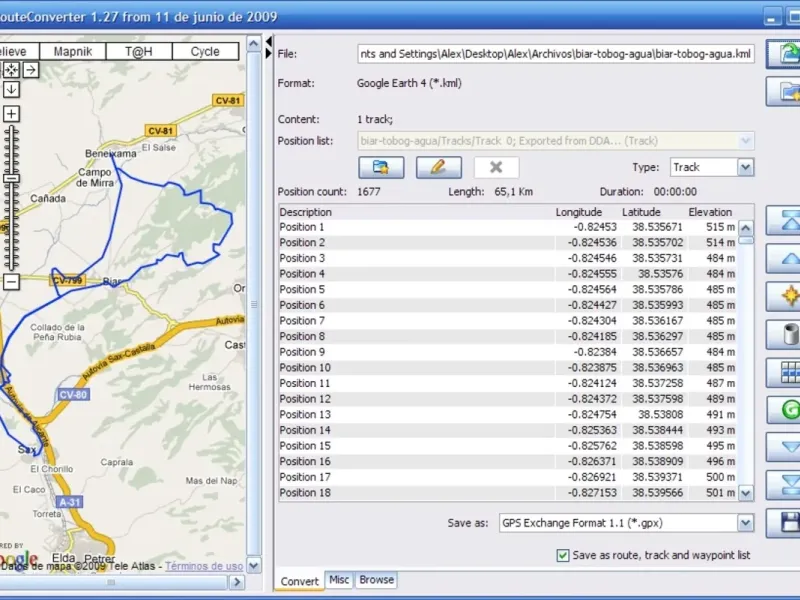The width and height of the screenshot is (800, 600).
Task: Click the new folder-style button below open
Action: [x=784, y=92]
